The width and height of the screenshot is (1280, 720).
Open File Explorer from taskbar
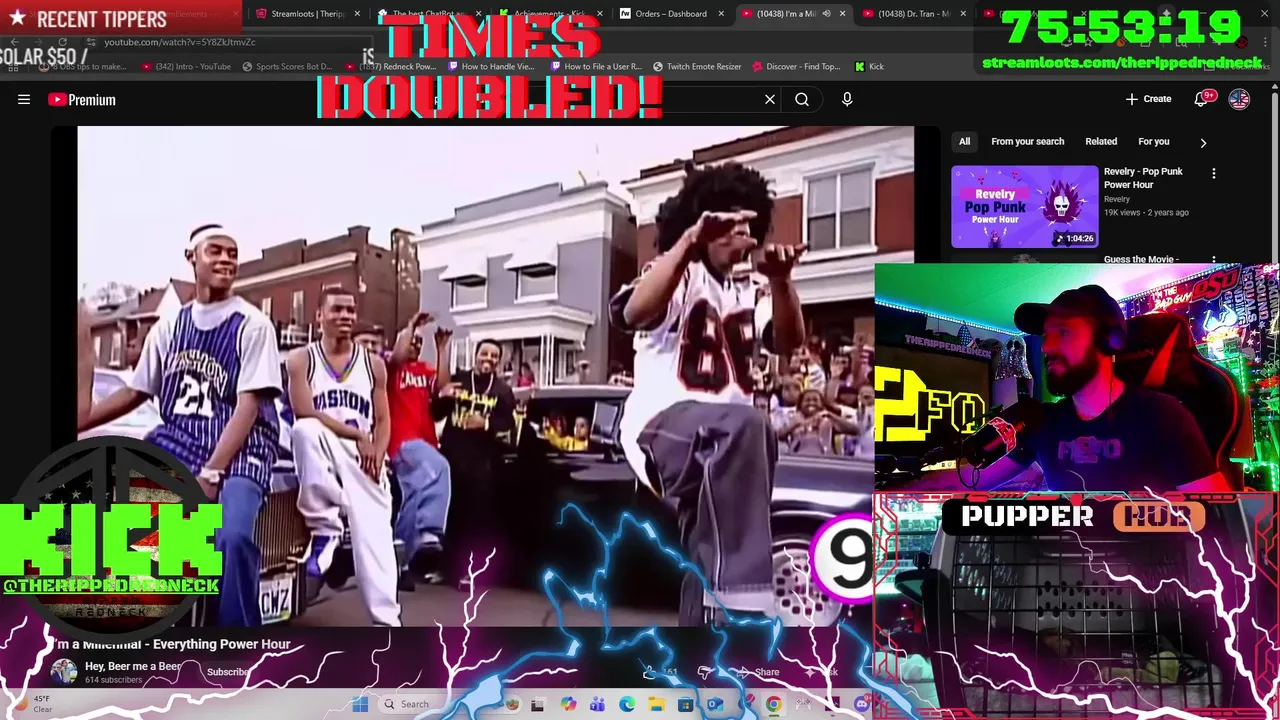[656, 704]
